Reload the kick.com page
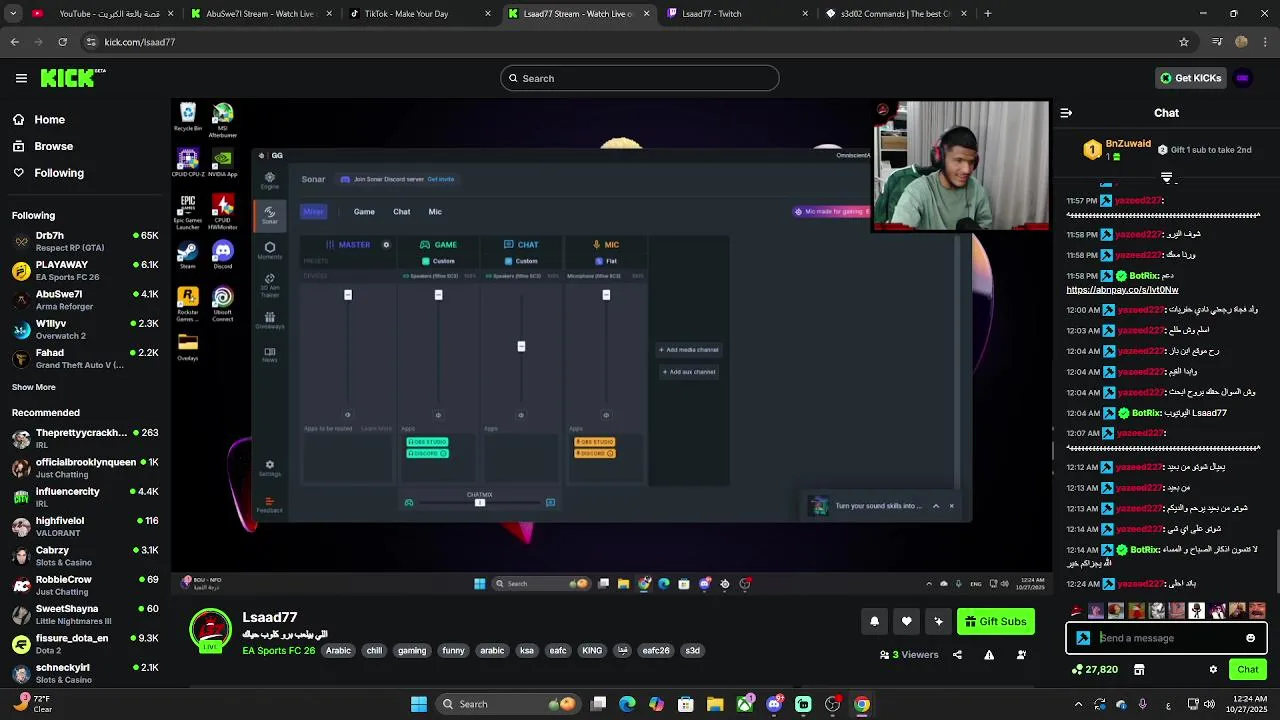The height and width of the screenshot is (720, 1280). [62, 42]
